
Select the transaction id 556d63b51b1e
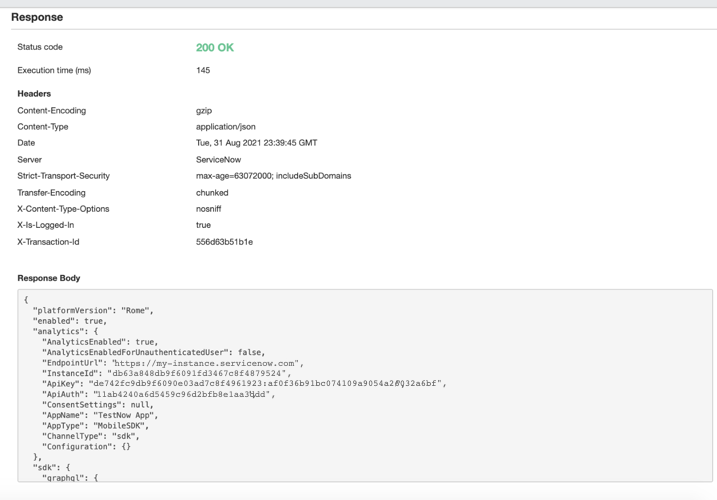point(224,242)
